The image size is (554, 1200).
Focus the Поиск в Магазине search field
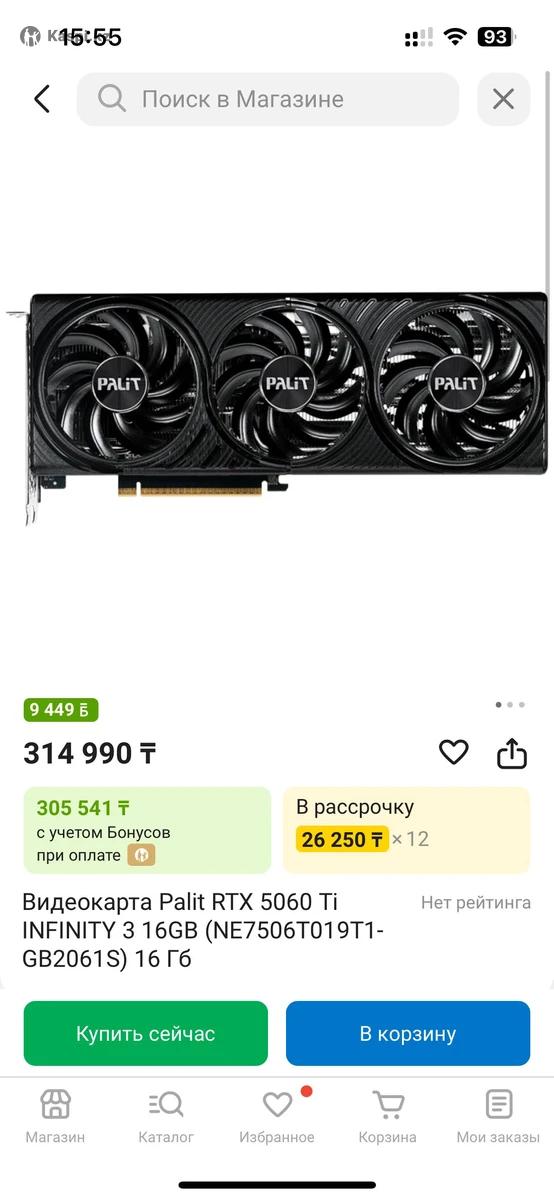tap(268, 99)
